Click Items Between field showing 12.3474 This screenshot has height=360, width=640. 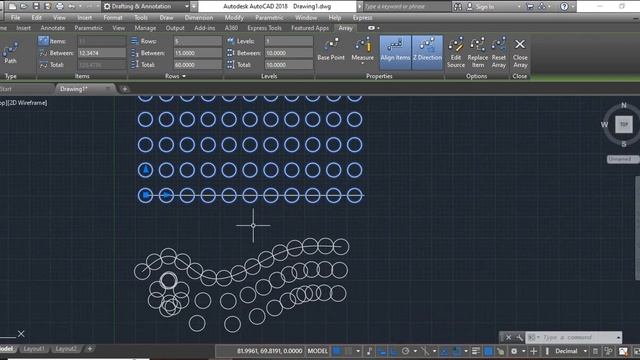click(x=102, y=53)
